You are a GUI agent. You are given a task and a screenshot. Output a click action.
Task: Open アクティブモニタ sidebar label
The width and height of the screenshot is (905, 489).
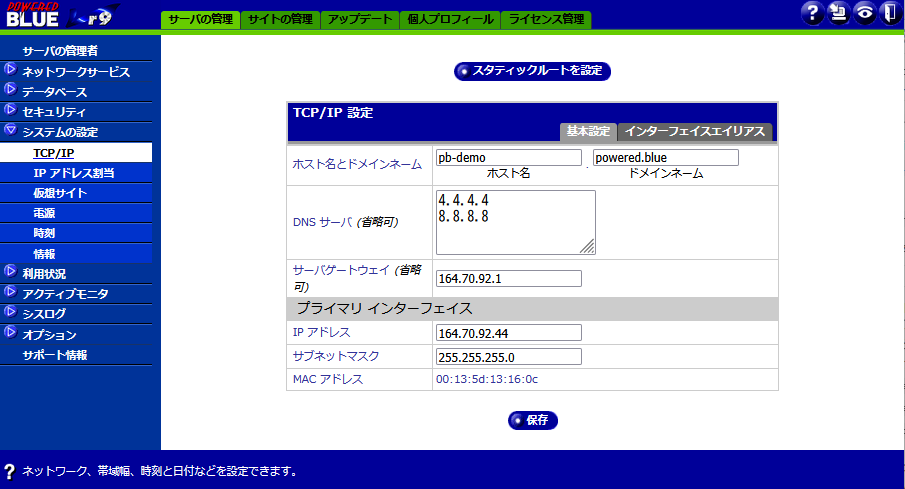click(65, 294)
